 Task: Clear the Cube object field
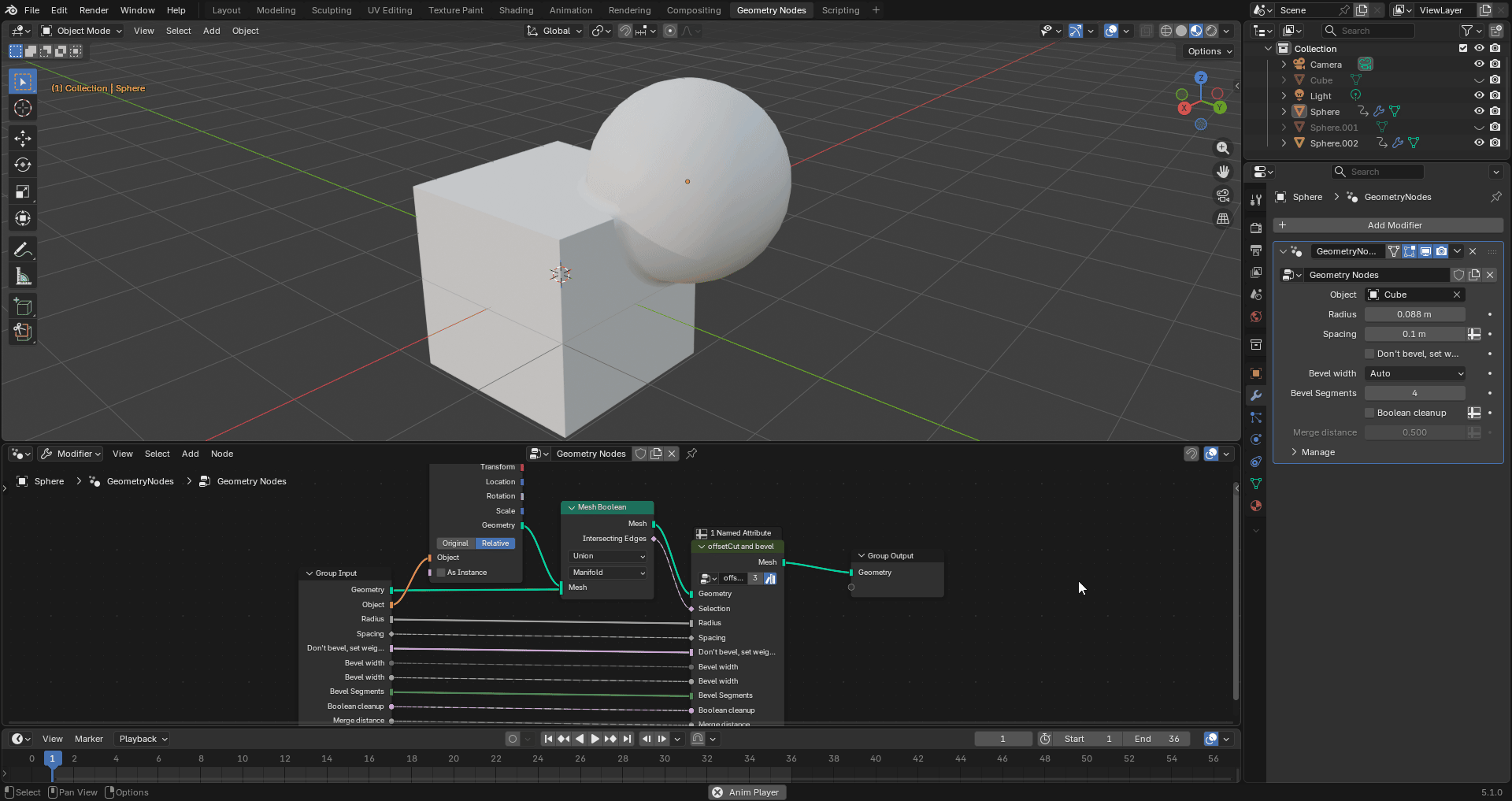point(1457,295)
